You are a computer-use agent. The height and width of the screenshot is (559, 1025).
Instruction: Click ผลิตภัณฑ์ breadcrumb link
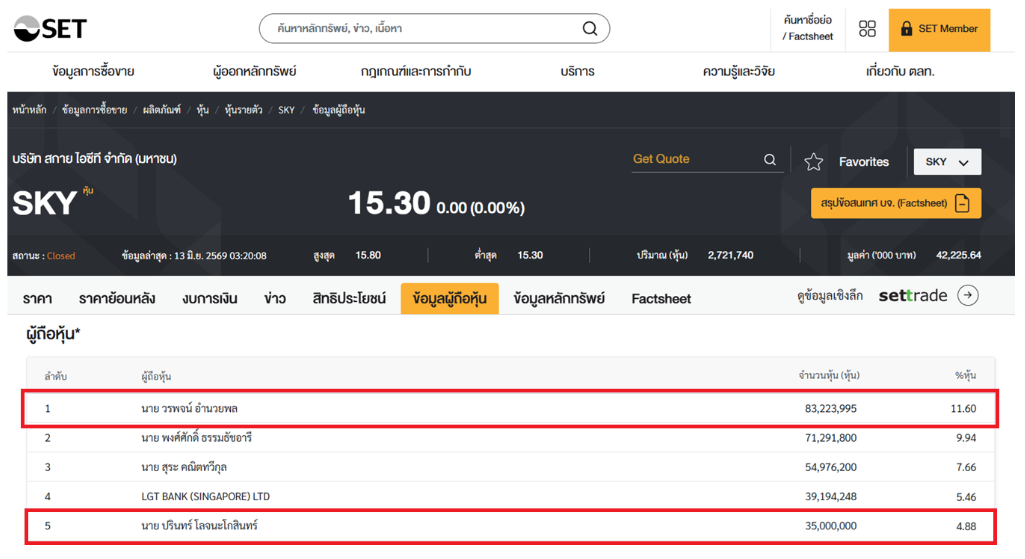pyautogui.click(x=161, y=110)
